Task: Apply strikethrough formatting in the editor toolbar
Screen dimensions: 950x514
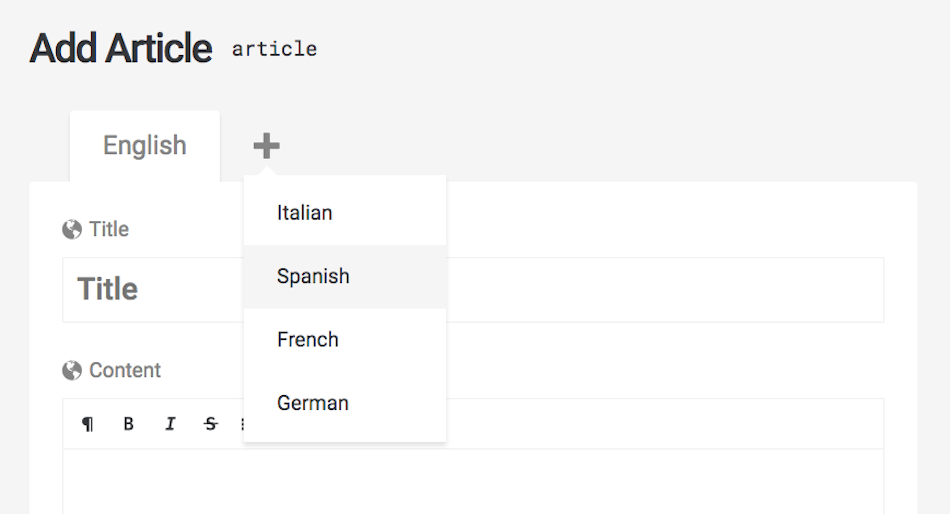Action: 211,424
